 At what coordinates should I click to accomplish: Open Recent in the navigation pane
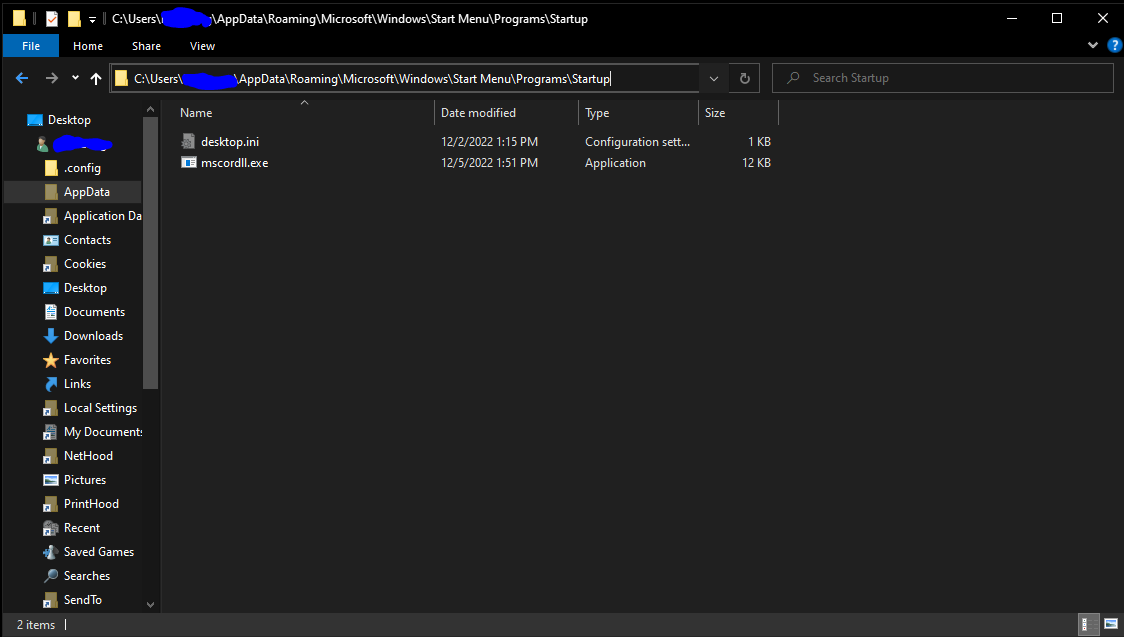[82, 528]
